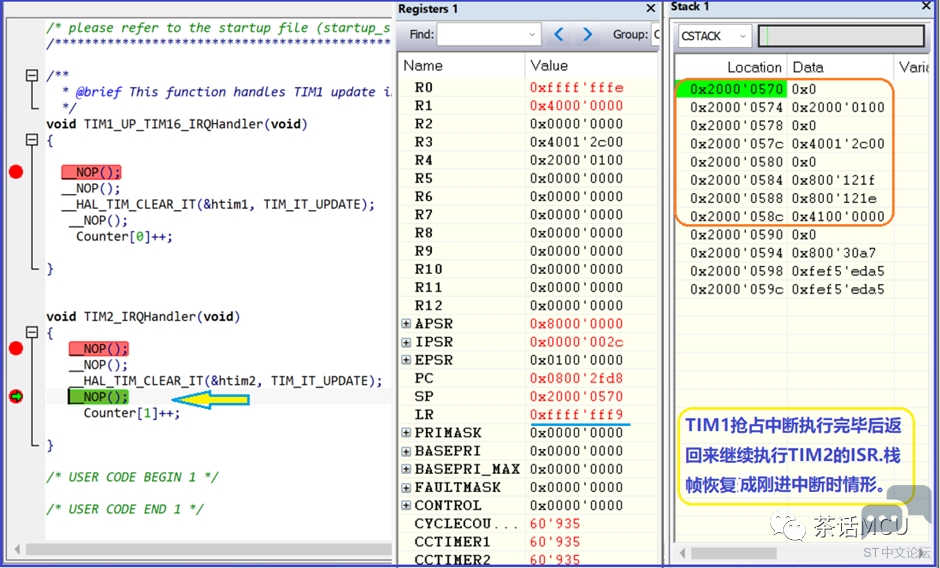The height and width of the screenshot is (568, 940).
Task: Select the CCTIMER1 register row
Action: click(528, 542)
